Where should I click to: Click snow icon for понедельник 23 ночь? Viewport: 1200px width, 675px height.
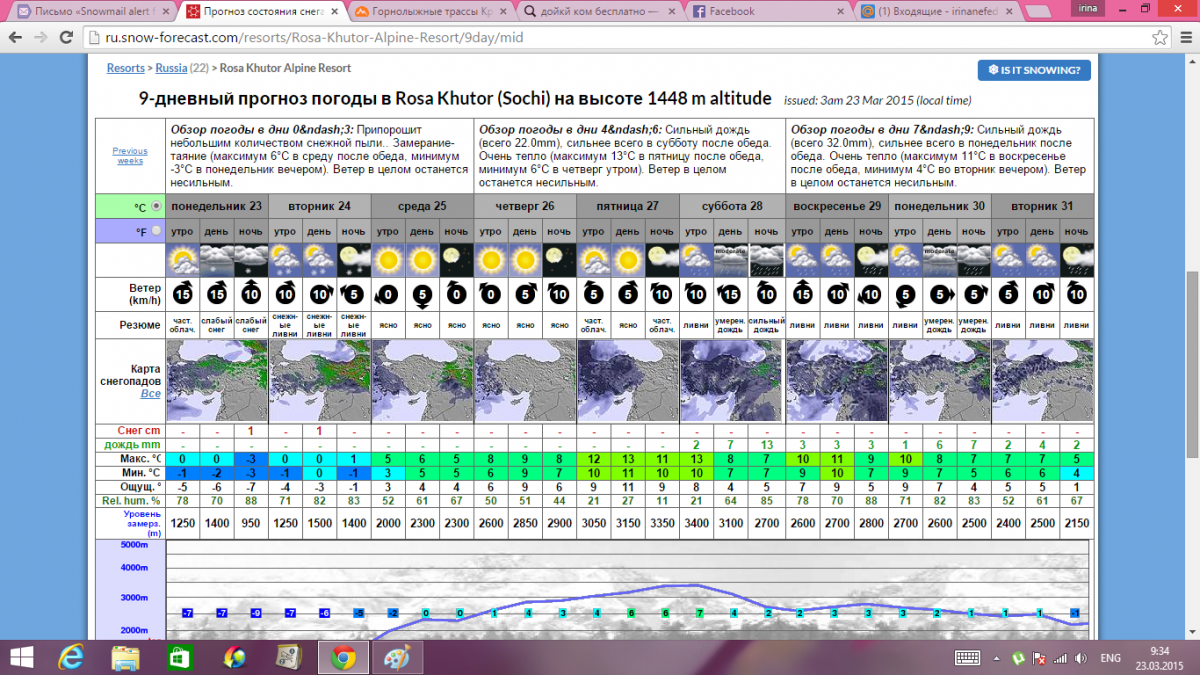coord(250,262)
